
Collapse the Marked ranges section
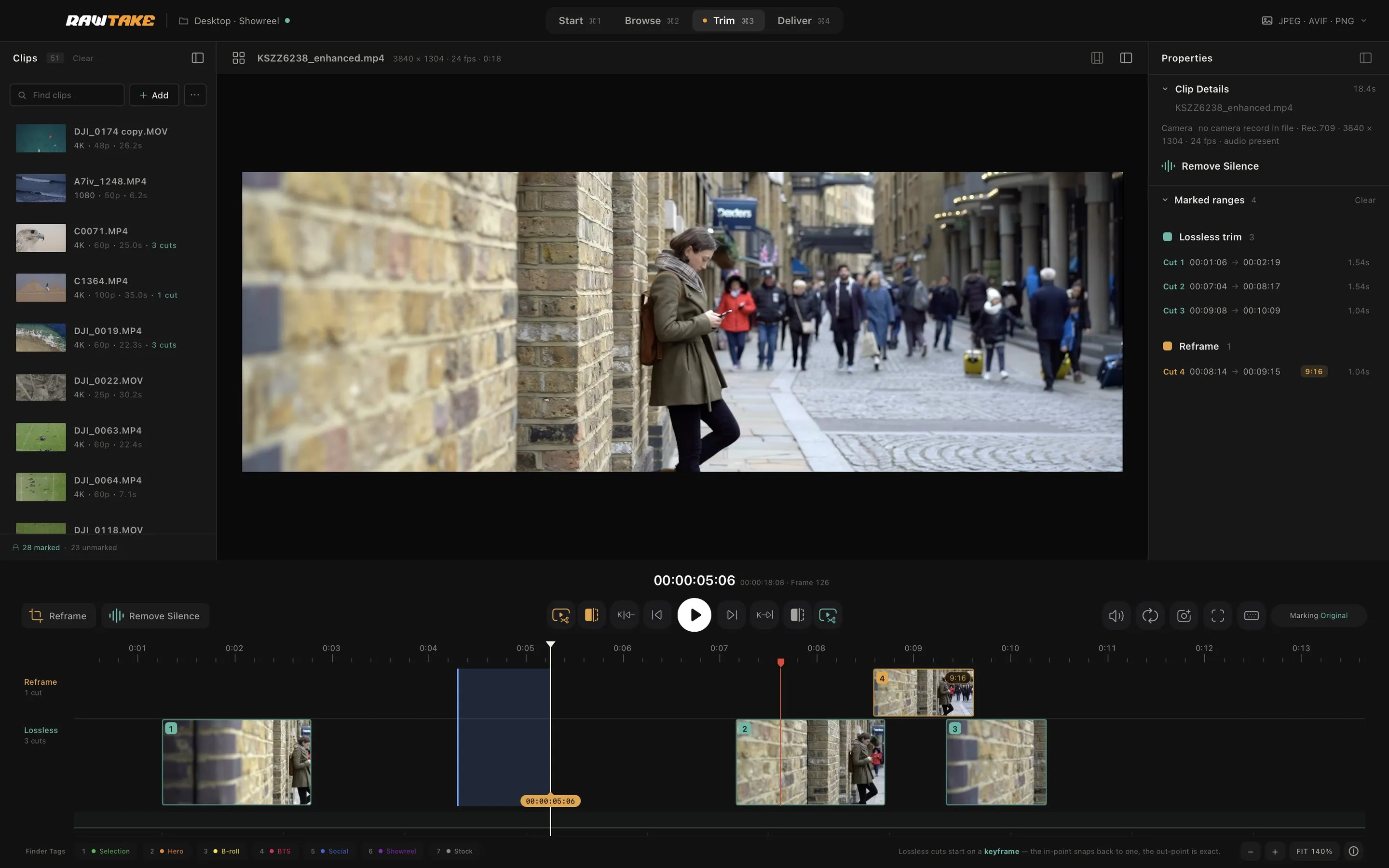pyautogui.click(x=1165, y=200)
